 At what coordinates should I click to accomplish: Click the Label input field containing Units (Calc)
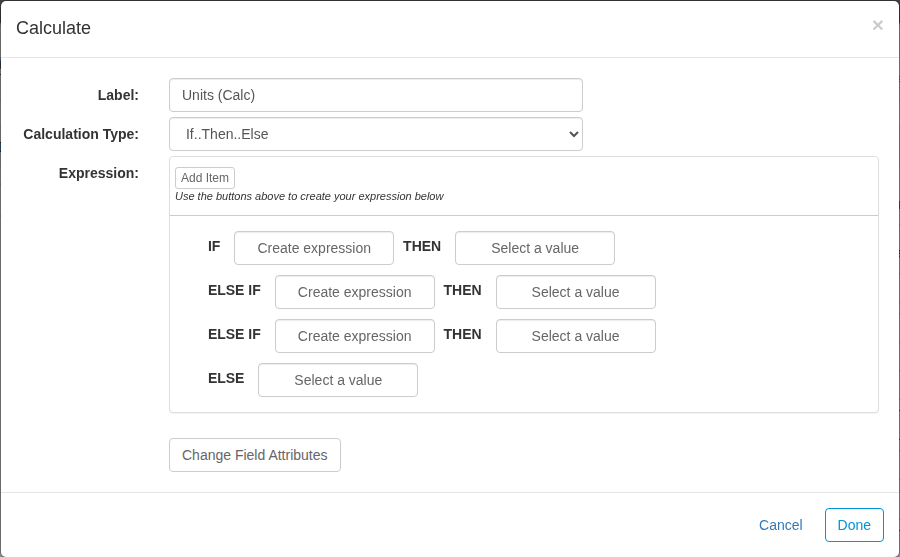point(376,95)
